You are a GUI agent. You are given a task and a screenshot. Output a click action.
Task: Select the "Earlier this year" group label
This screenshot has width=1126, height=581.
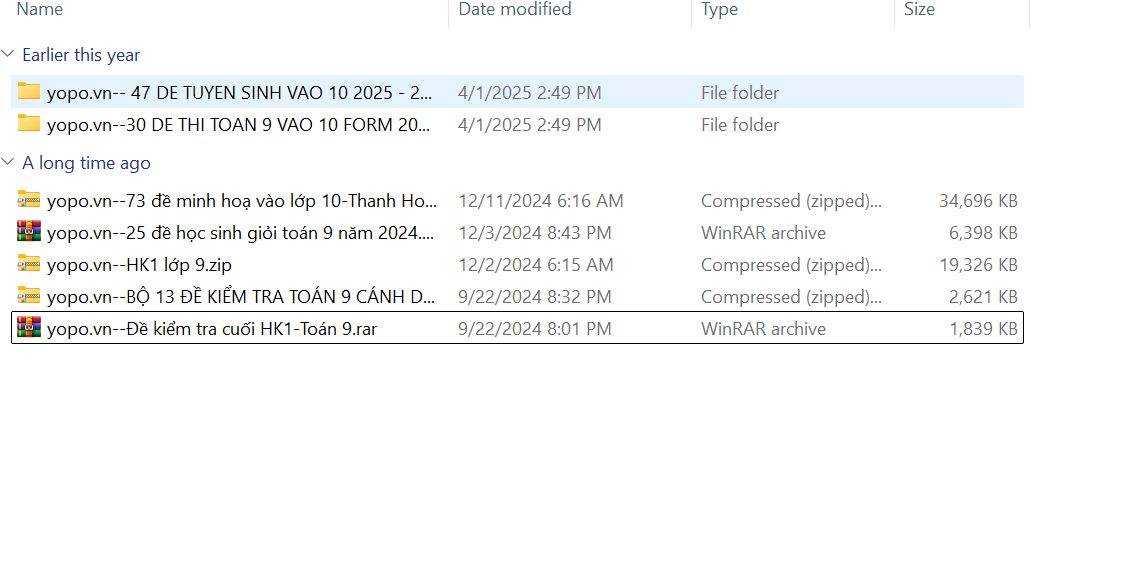tap(81, 55)
